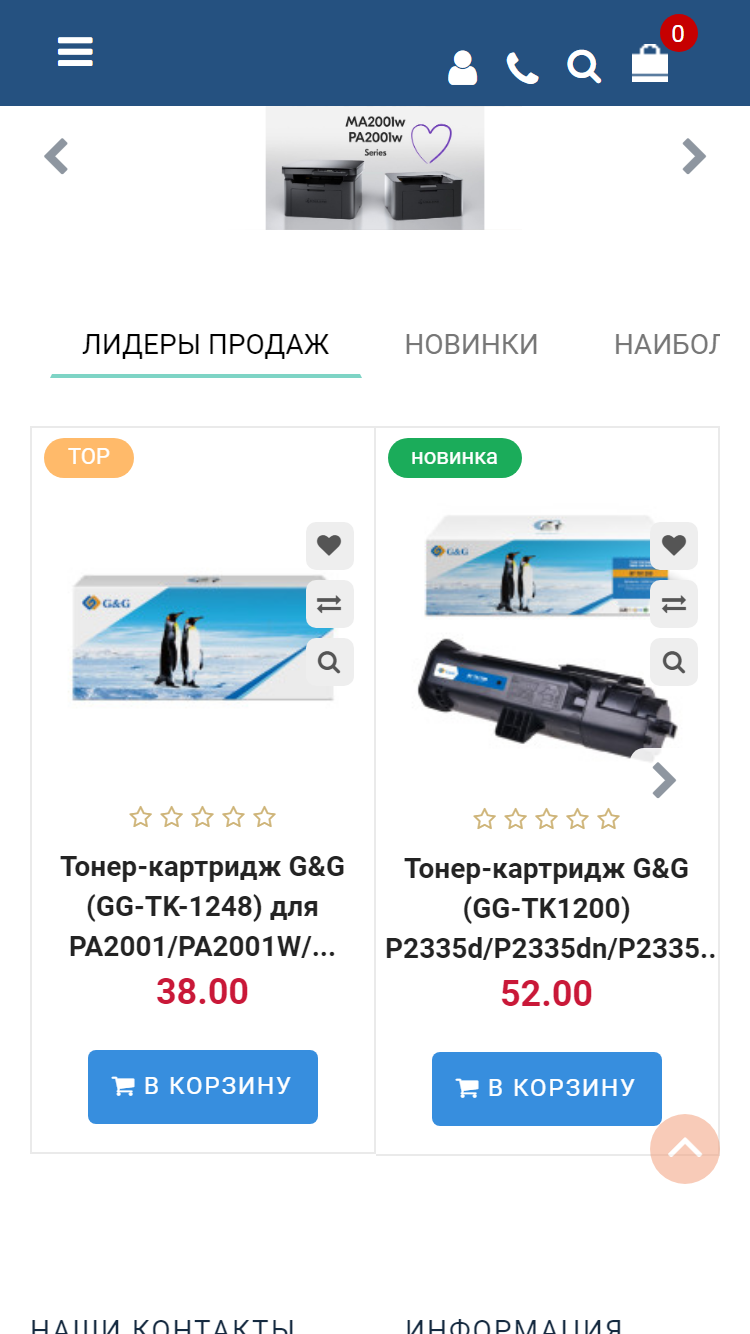Screen dimensions: 750x1334
Task: Rate GG-TK-1248 cartridge five stars
Action: tap(264, 818)
